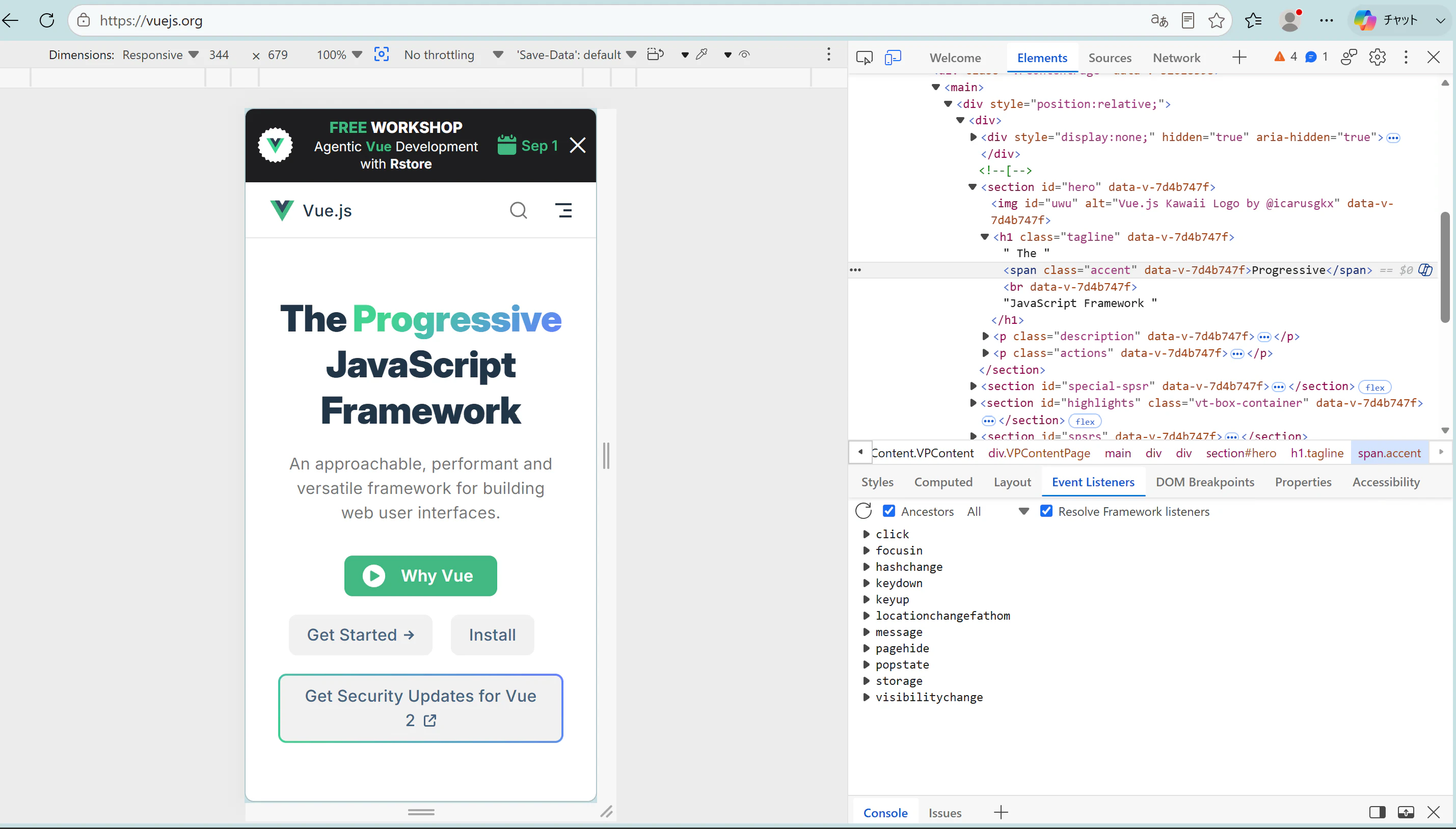Switch to the Styles tab
1456x829 pixels.
877,482
